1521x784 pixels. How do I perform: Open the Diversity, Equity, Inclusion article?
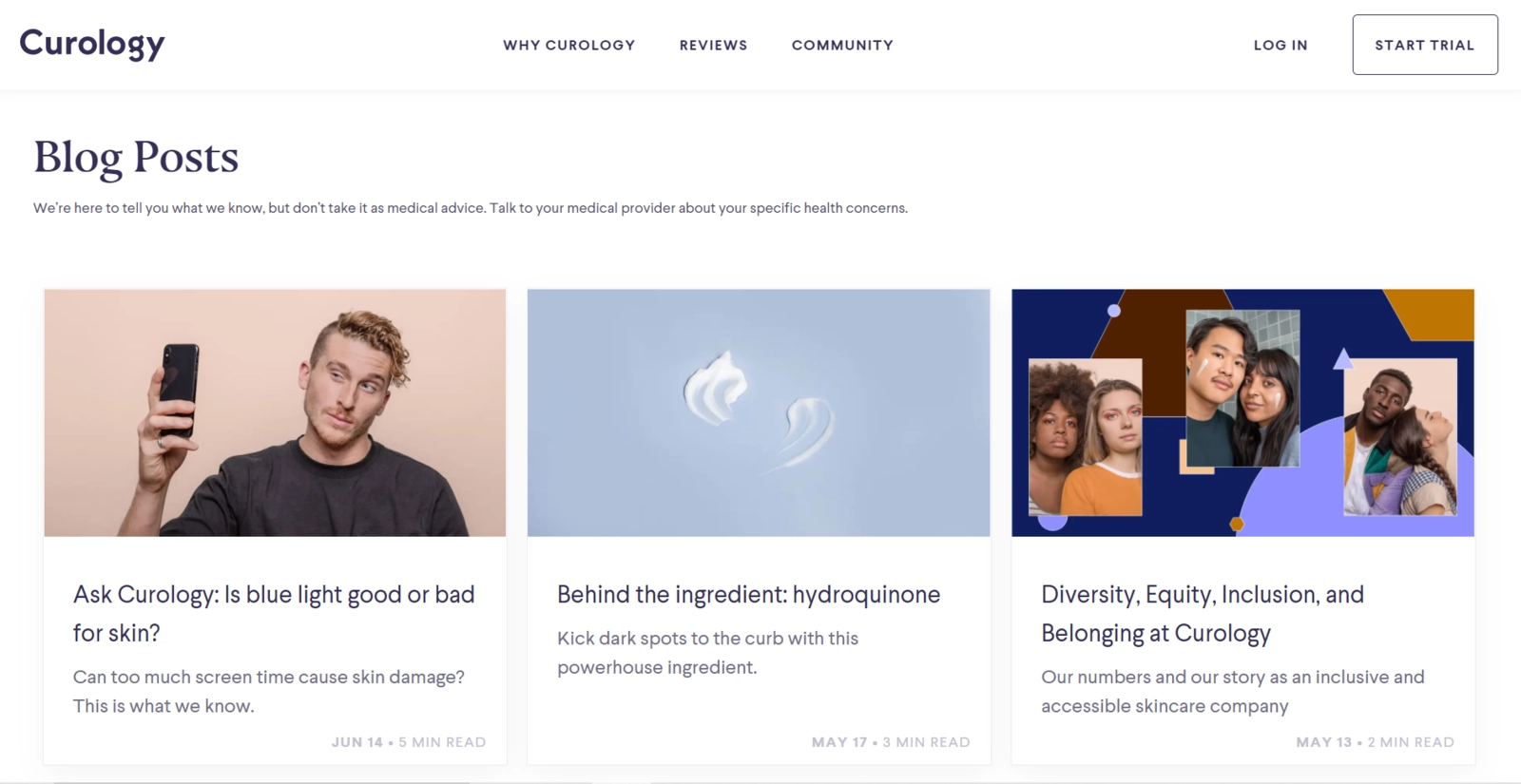[x=1203, y=613]
